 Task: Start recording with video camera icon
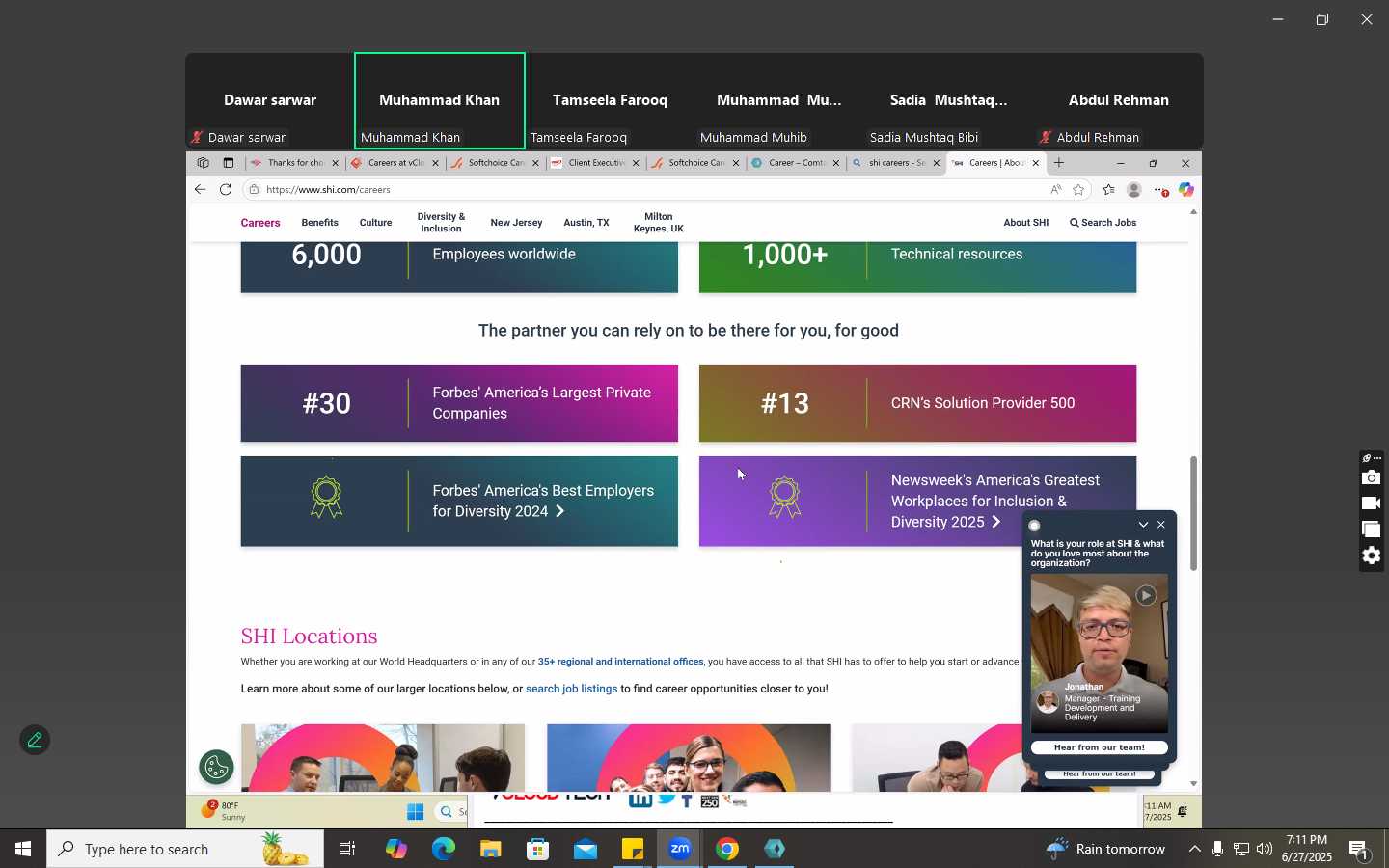[1371, 503]
